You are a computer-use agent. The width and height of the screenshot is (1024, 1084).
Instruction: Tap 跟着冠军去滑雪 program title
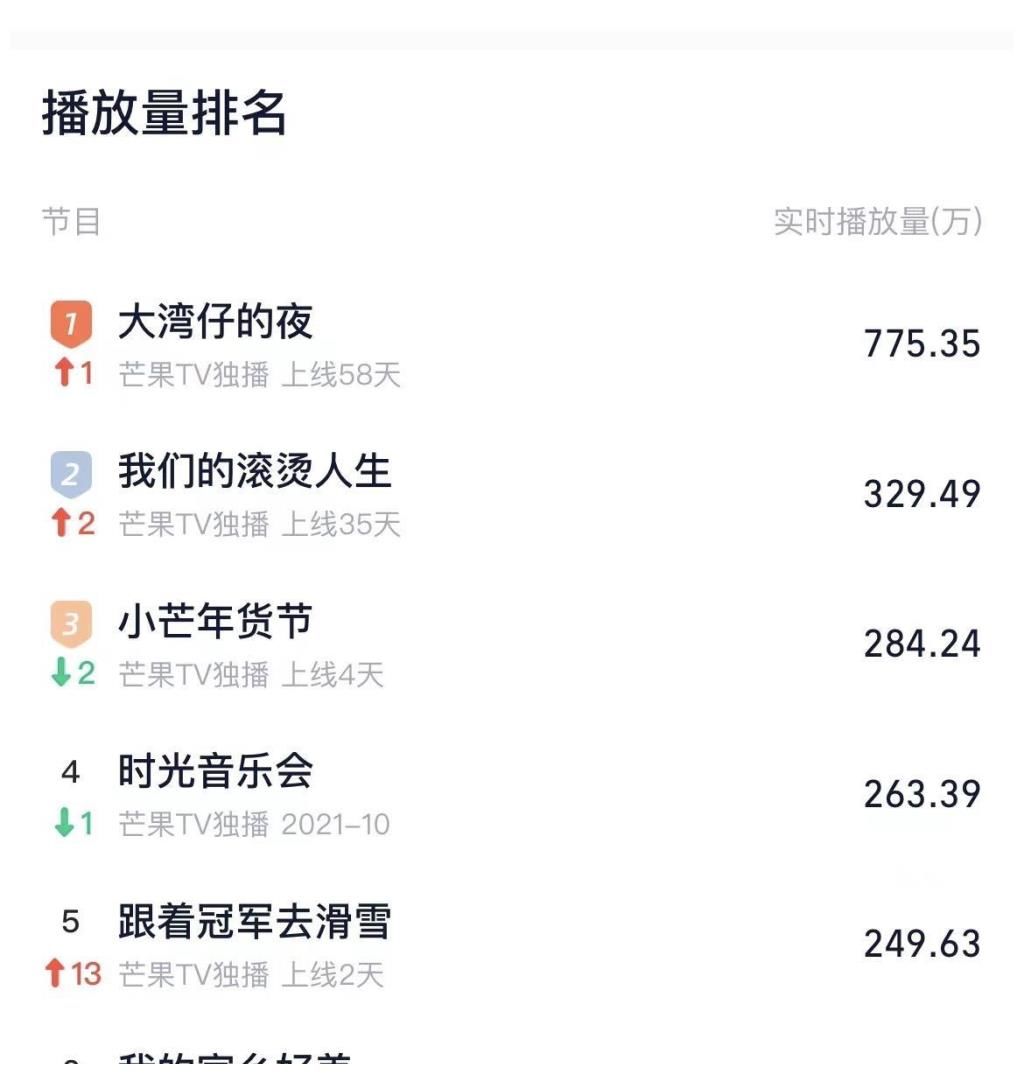click(x=254, y=921)
